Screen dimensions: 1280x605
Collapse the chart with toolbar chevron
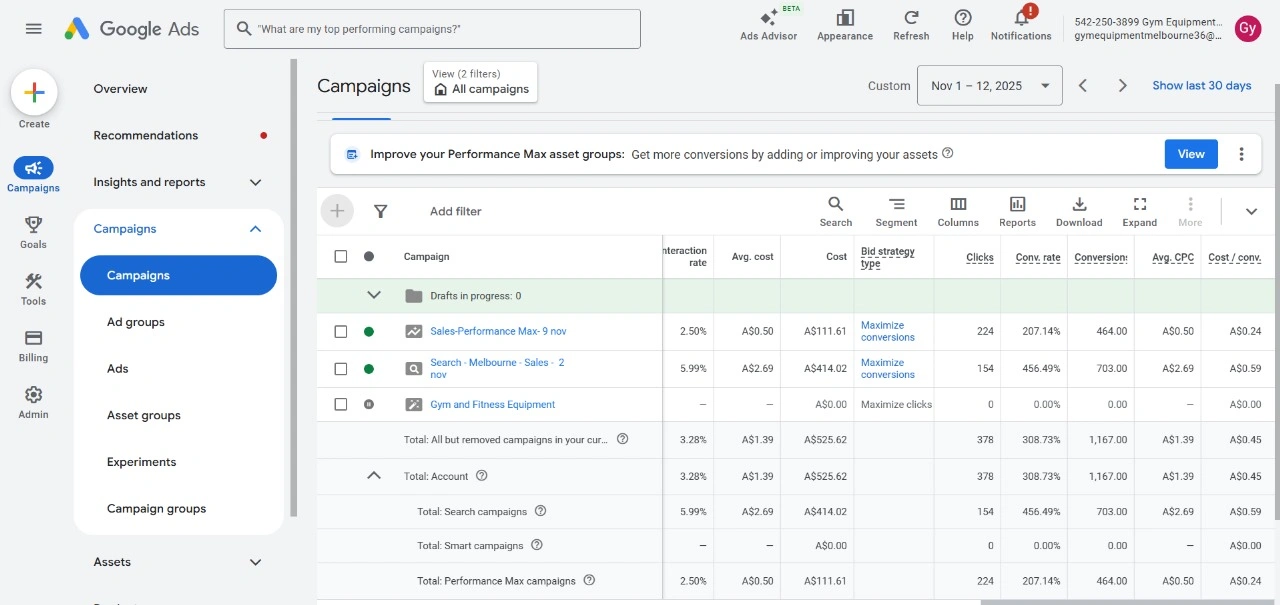pyautogui.click(x=1251, y=211)
